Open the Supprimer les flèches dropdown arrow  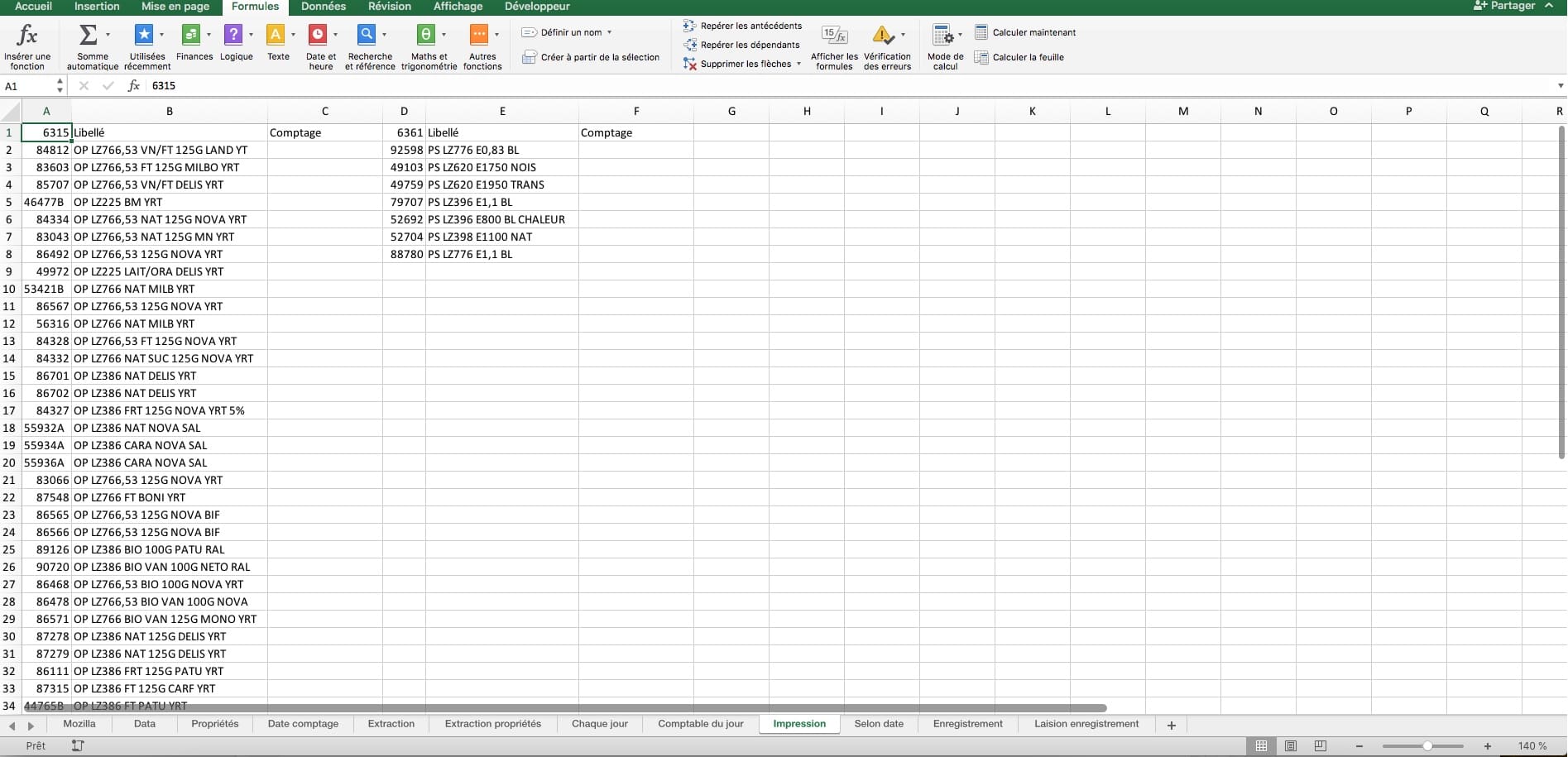(798, 64)
